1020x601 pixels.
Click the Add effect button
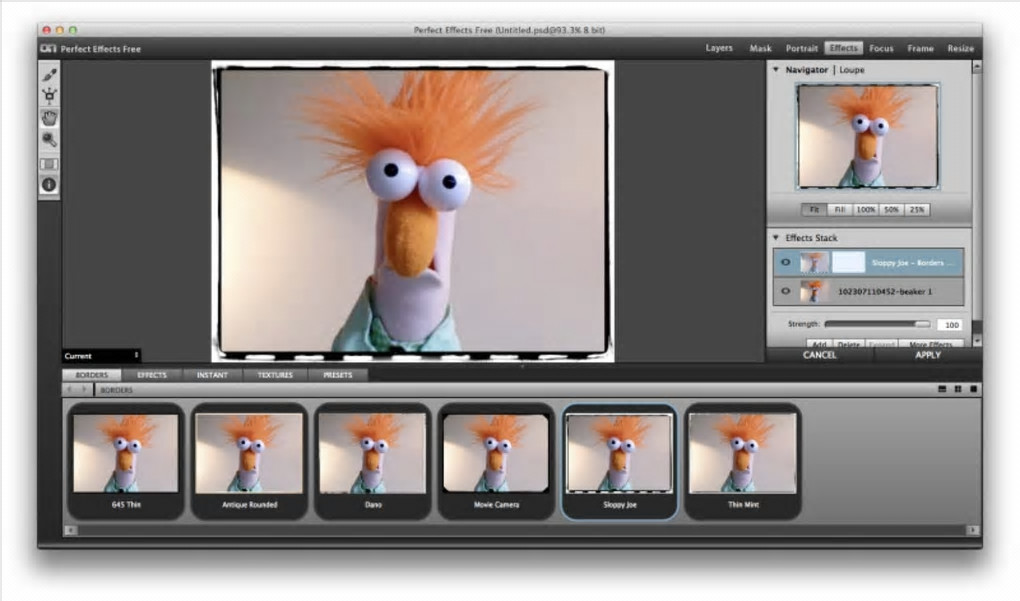pyautogui.click(x=819, y=344)
